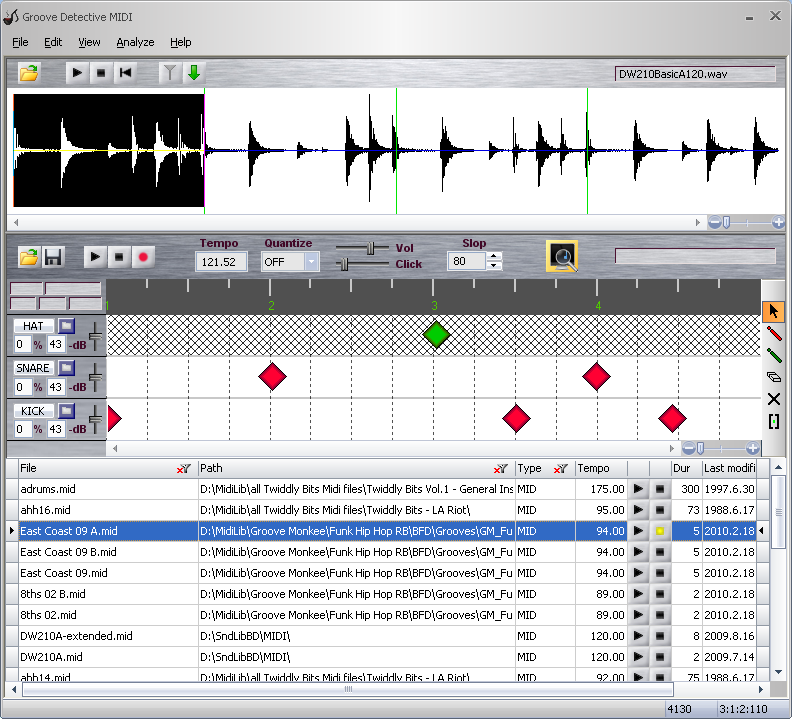Open the Edit menu
The height and width of the screenshot is (719, 792).
(x=53, y=42)
